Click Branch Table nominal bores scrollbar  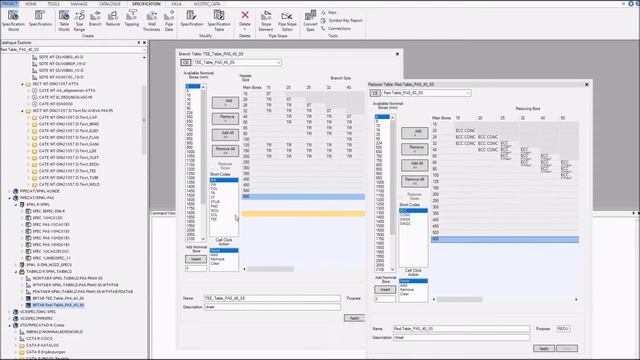click(203, 147)
